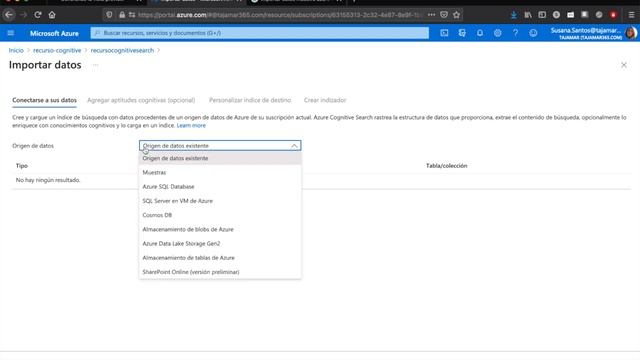Select the Crear indizador tab
Screen dimensions: 640x360
325,100
